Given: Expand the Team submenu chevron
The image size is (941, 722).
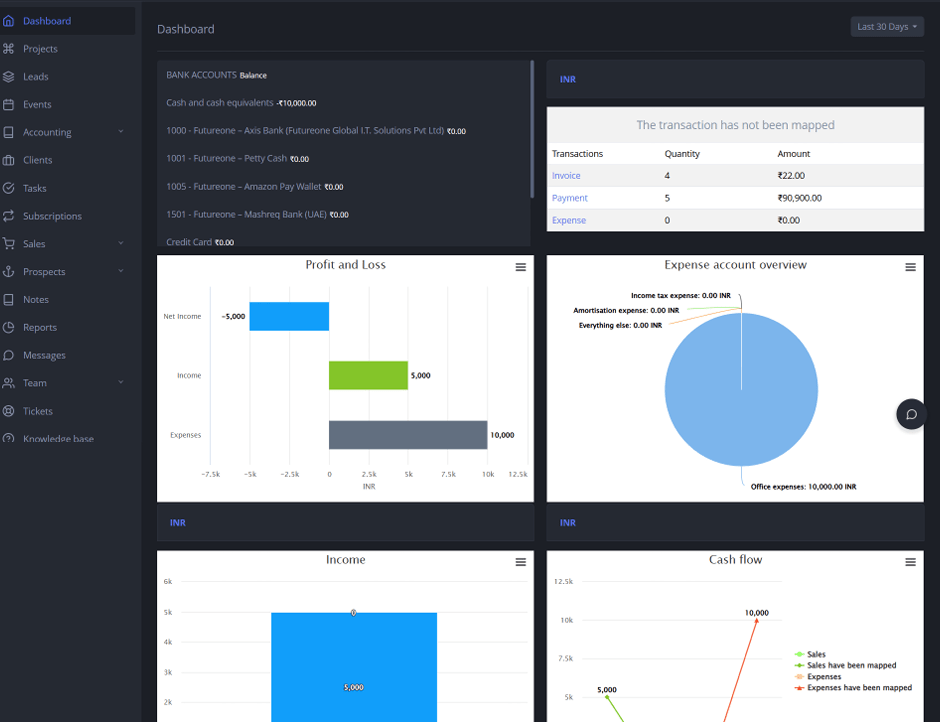Looking at the screenshot, I should pyautogui.click(x=121, y=382).
